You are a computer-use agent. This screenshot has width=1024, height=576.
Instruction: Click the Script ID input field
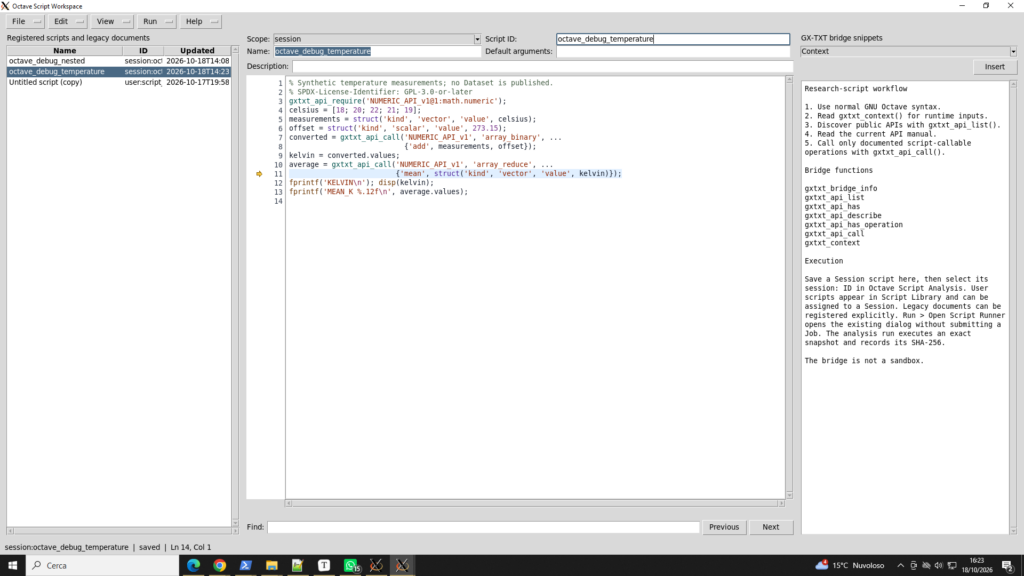(x=673, y=39)
